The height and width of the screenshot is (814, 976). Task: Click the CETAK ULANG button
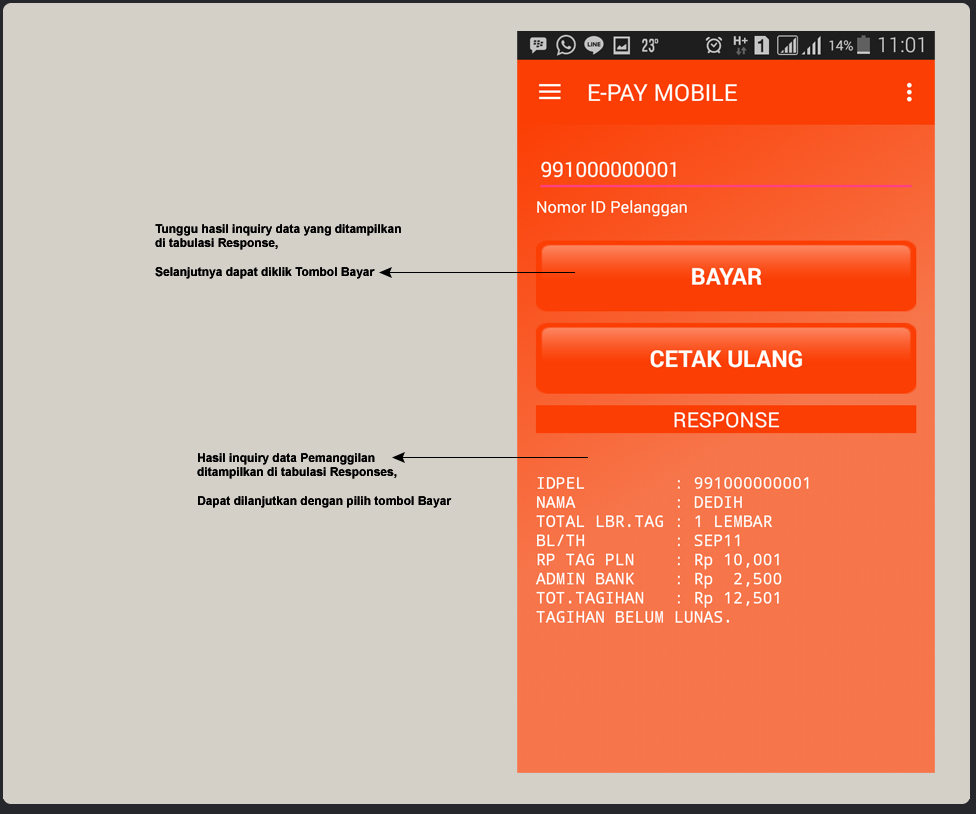[726, 358]
